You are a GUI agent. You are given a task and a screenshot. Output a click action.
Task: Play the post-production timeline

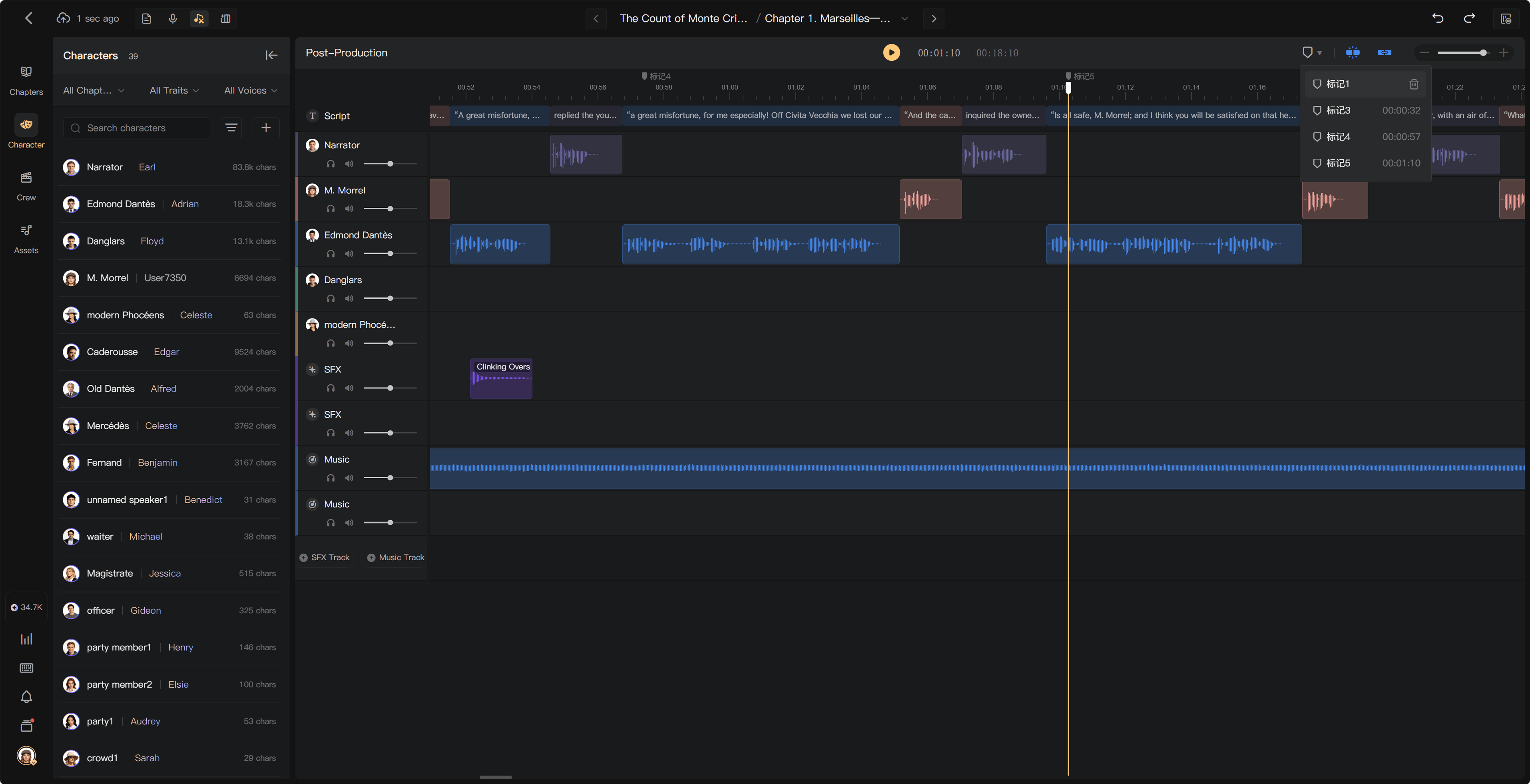point(891,53)
